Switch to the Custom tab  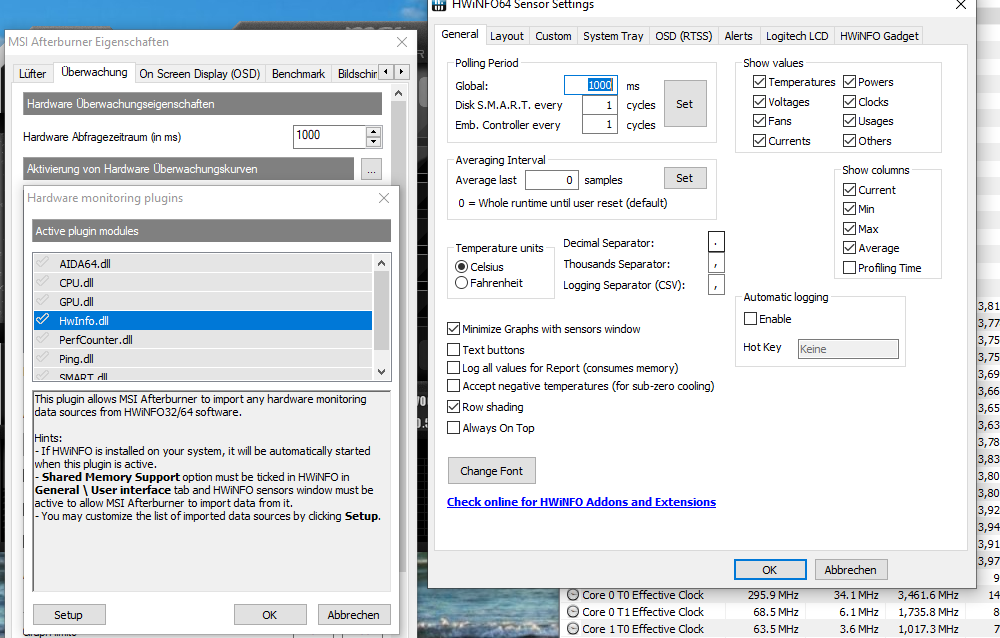point(553,36)
